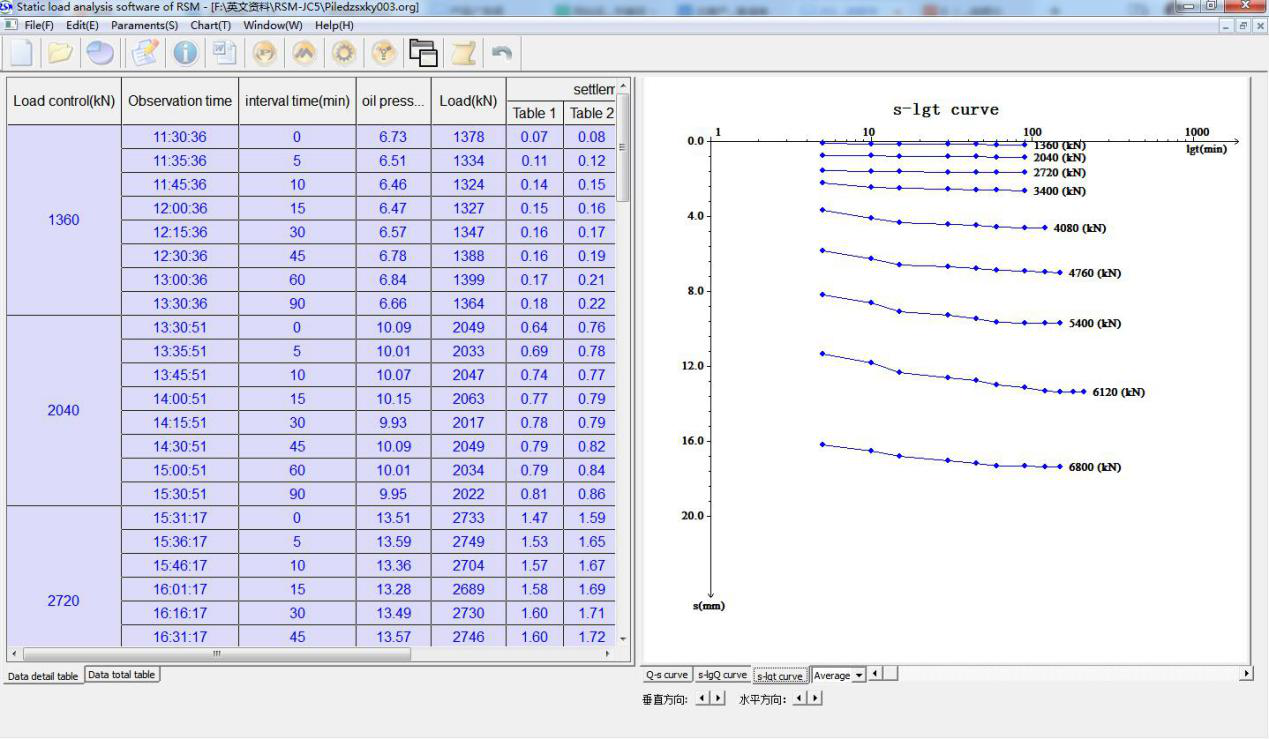Select the 11:30:36 observation time cell
The height and width of the screenshot is (739, 1269).
pos(180,137)
